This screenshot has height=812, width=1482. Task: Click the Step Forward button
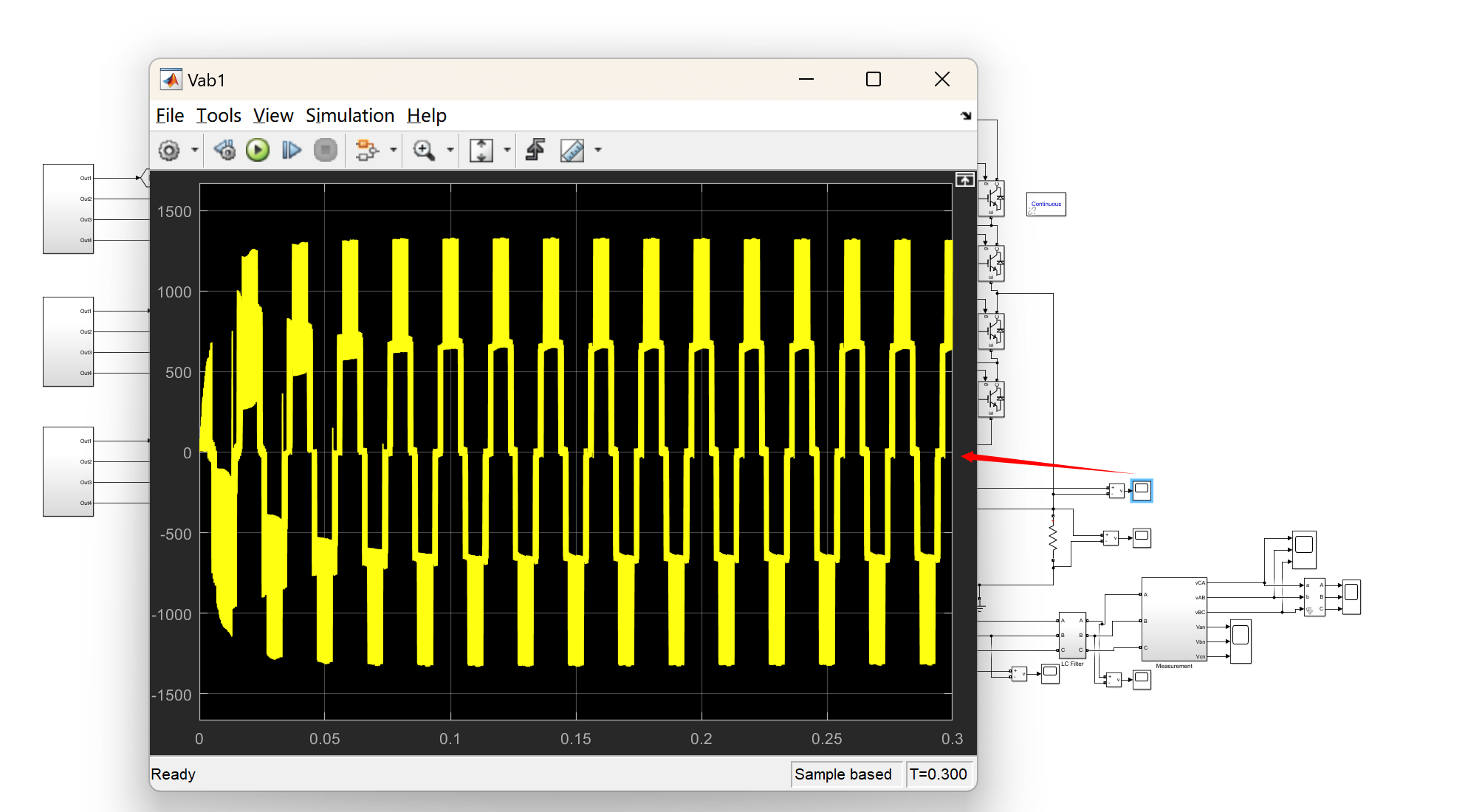292,151
